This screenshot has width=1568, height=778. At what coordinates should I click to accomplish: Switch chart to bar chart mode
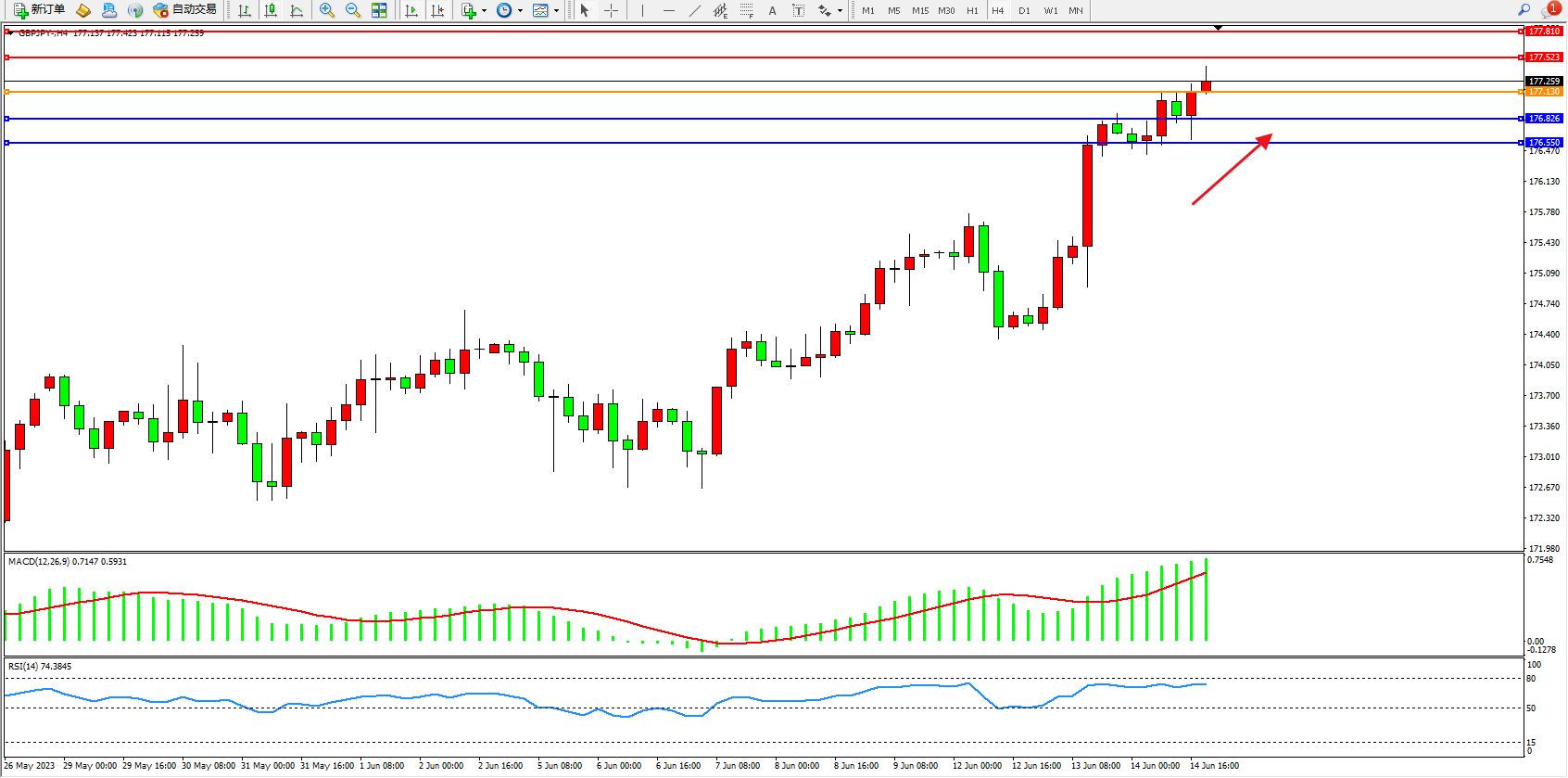tap(245, 11)
